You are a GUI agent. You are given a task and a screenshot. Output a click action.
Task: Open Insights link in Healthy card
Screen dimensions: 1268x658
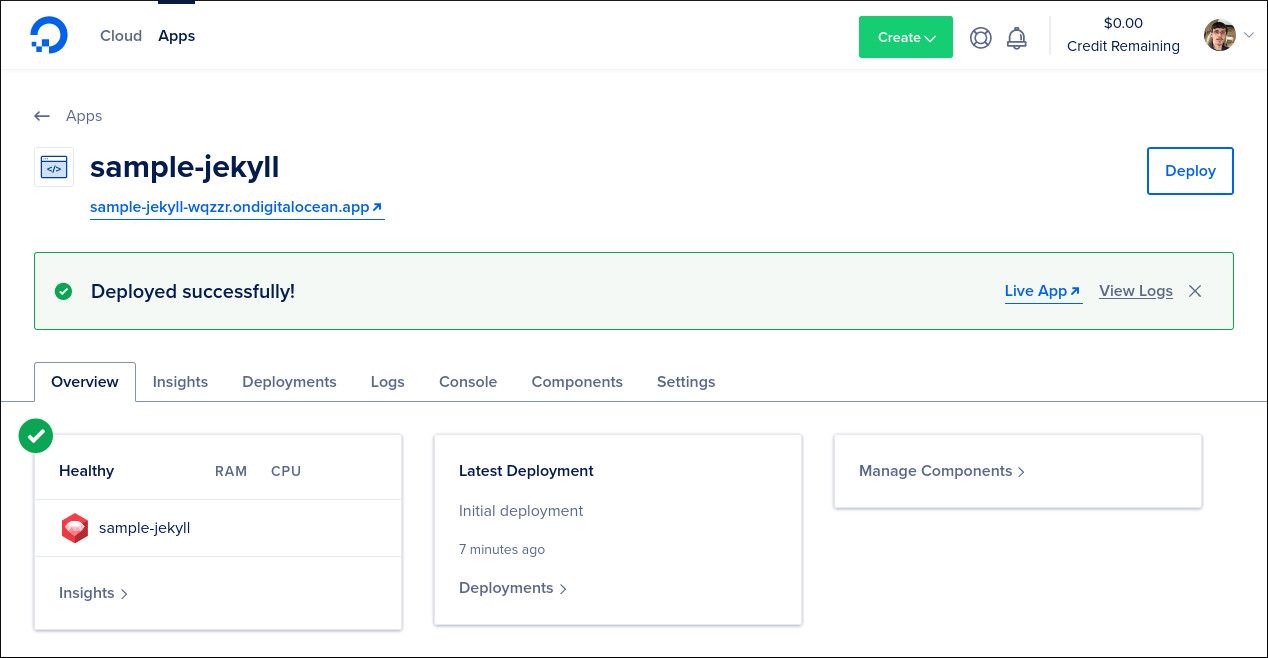(x=93, y=593)
